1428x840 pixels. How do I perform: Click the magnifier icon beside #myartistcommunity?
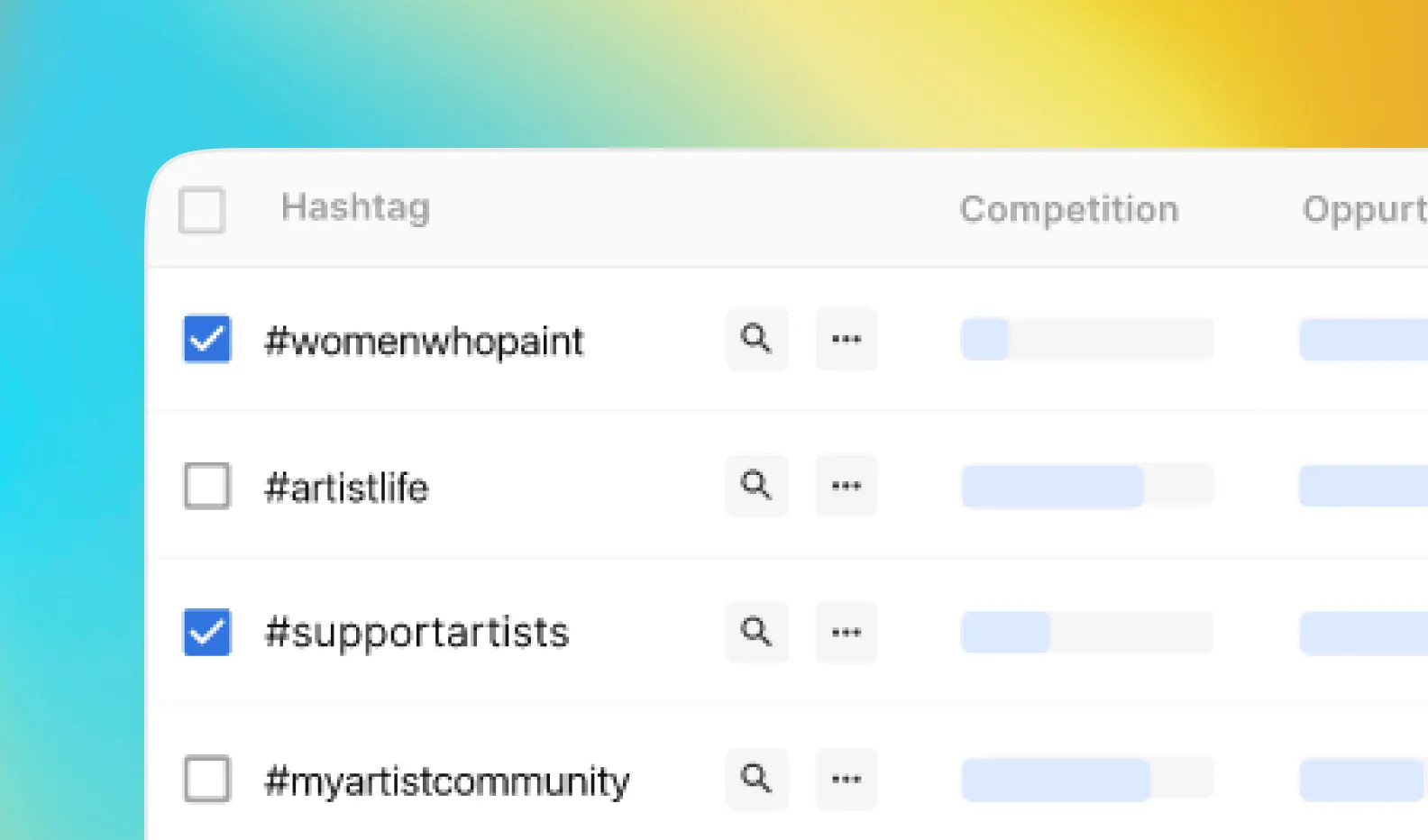click(756, 778)
